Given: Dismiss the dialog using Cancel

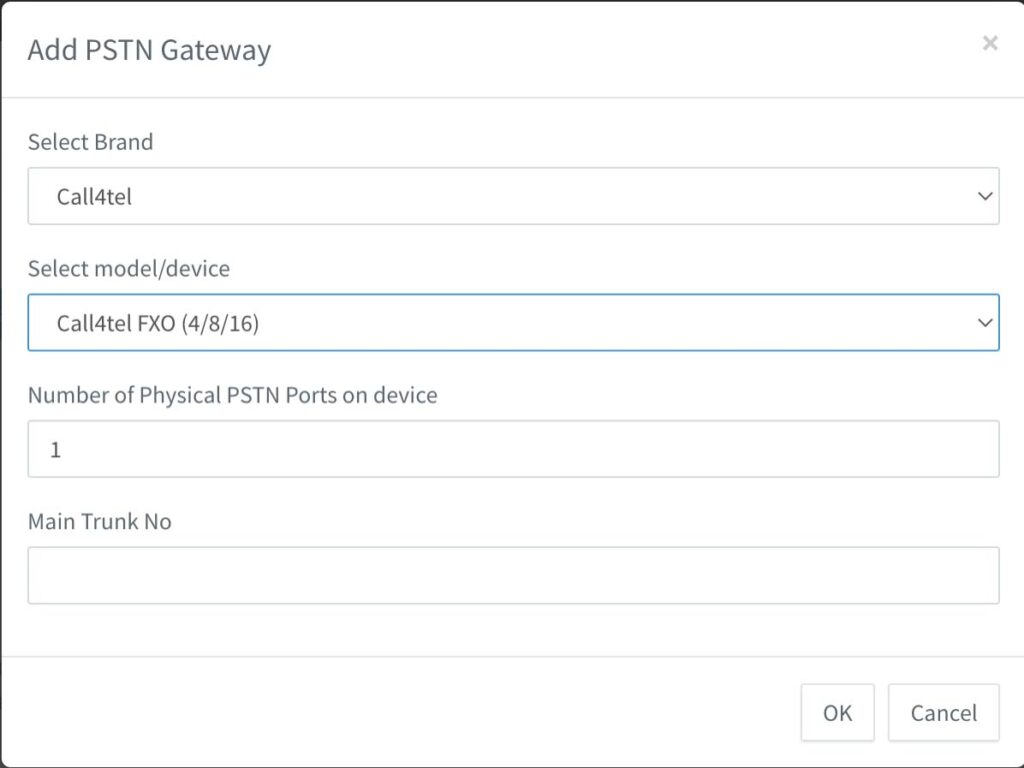Looking at the screenshot, I should [x=942, y=712].
